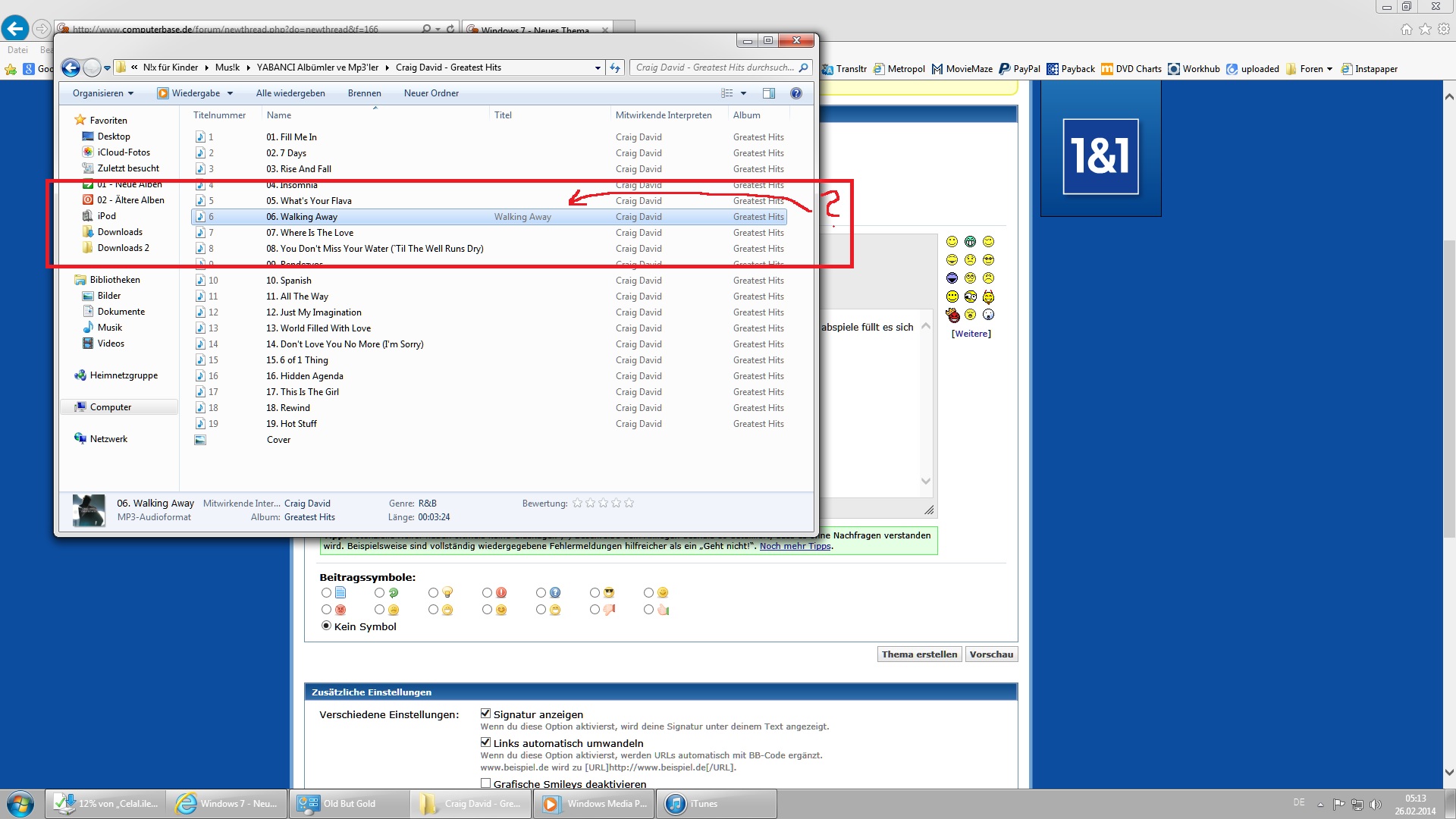Image resolution: width=1456 pixels, height=819 pixels.
Task: Click the Explorer back navigation arrow
Action: tap(71, 68)
